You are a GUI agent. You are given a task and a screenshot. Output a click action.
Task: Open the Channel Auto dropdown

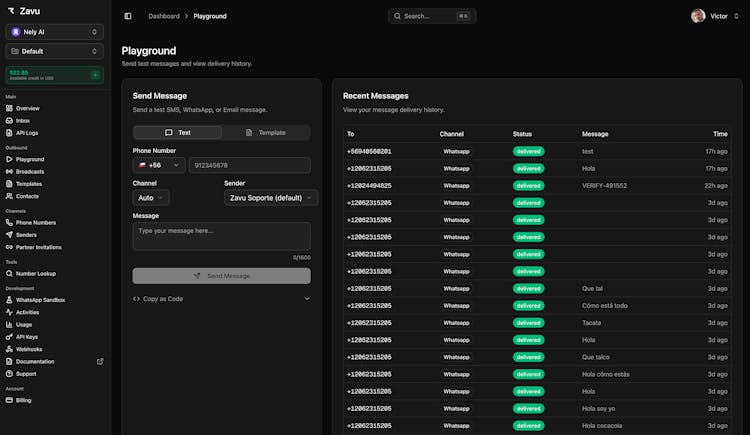(x=150, y=198)
